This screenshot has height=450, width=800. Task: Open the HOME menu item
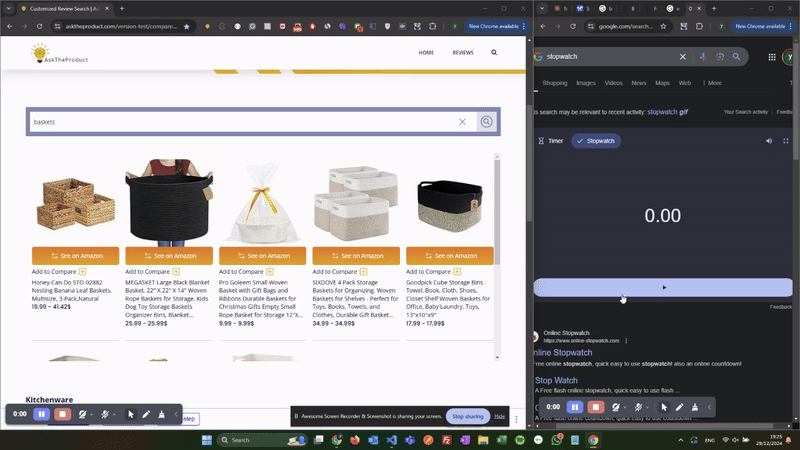[426, 53]
